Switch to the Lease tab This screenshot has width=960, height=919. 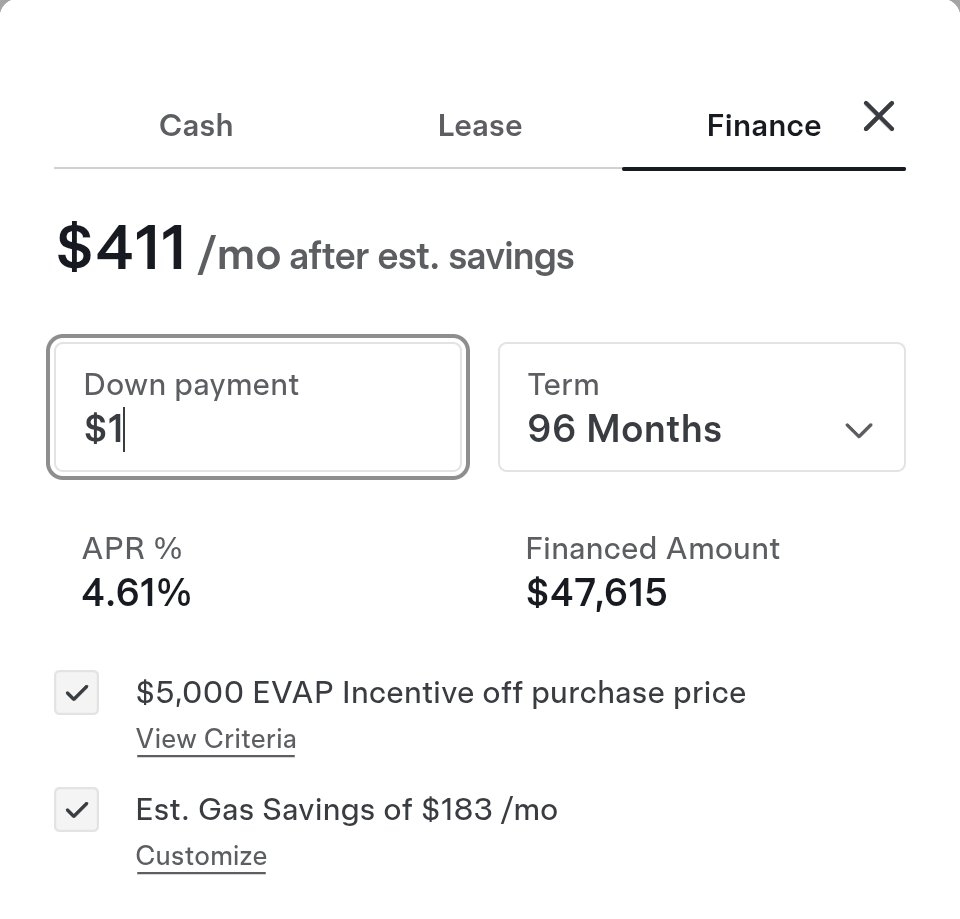click(x=479, y=126)
